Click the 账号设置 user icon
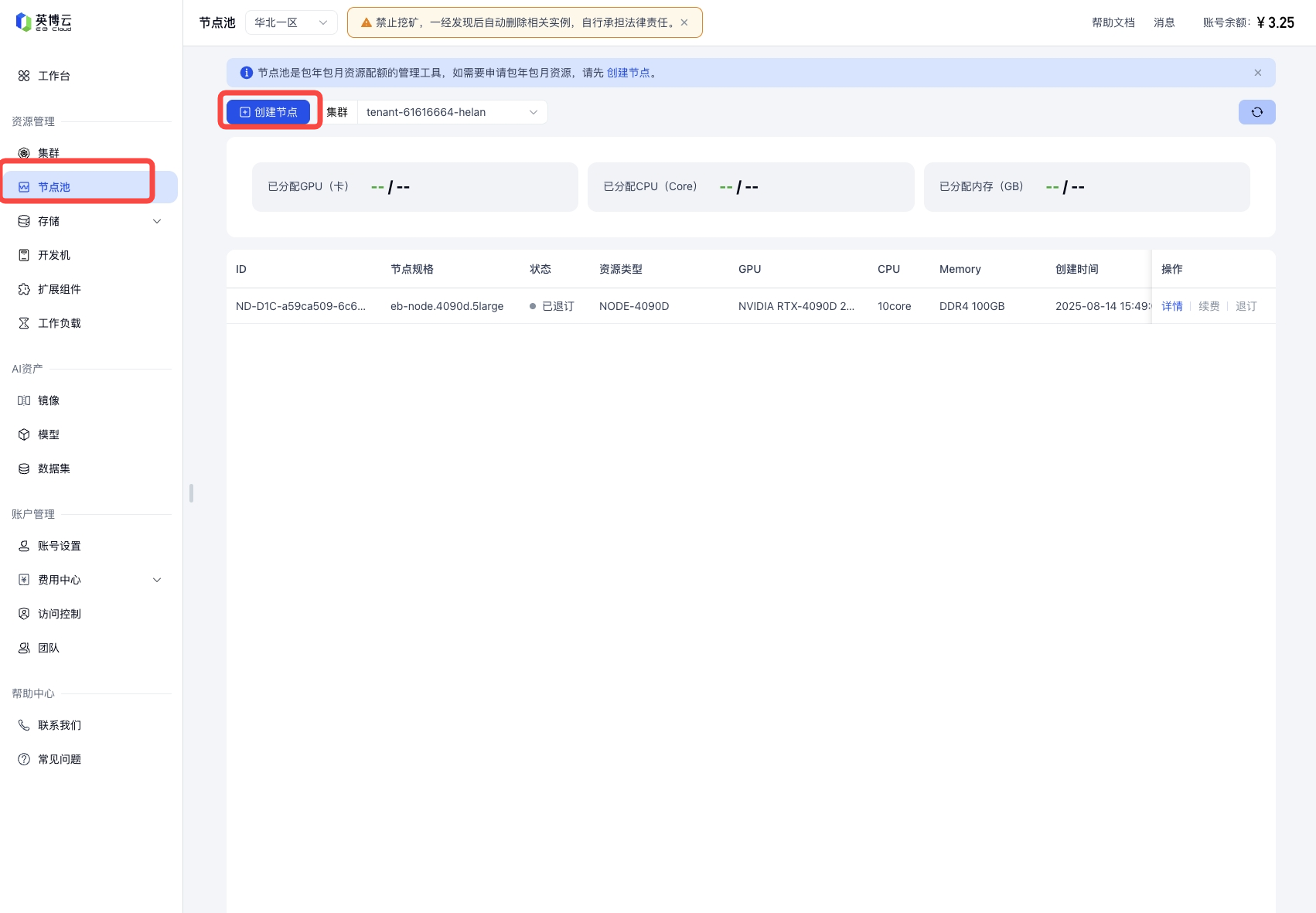This screenshot has width=1316, height=913. (24, 546)
